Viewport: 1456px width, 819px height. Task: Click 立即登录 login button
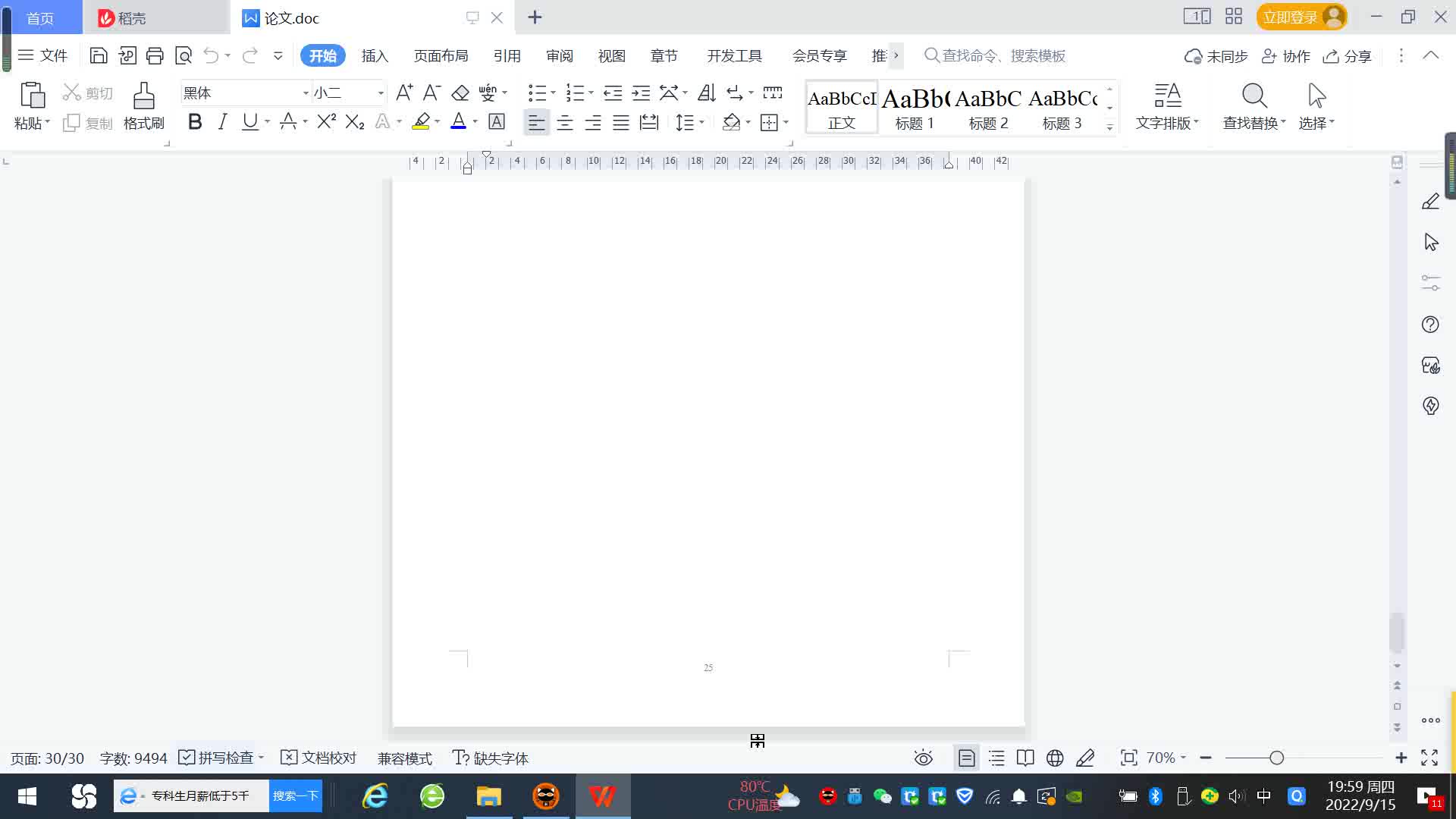tap(1301, 17)
